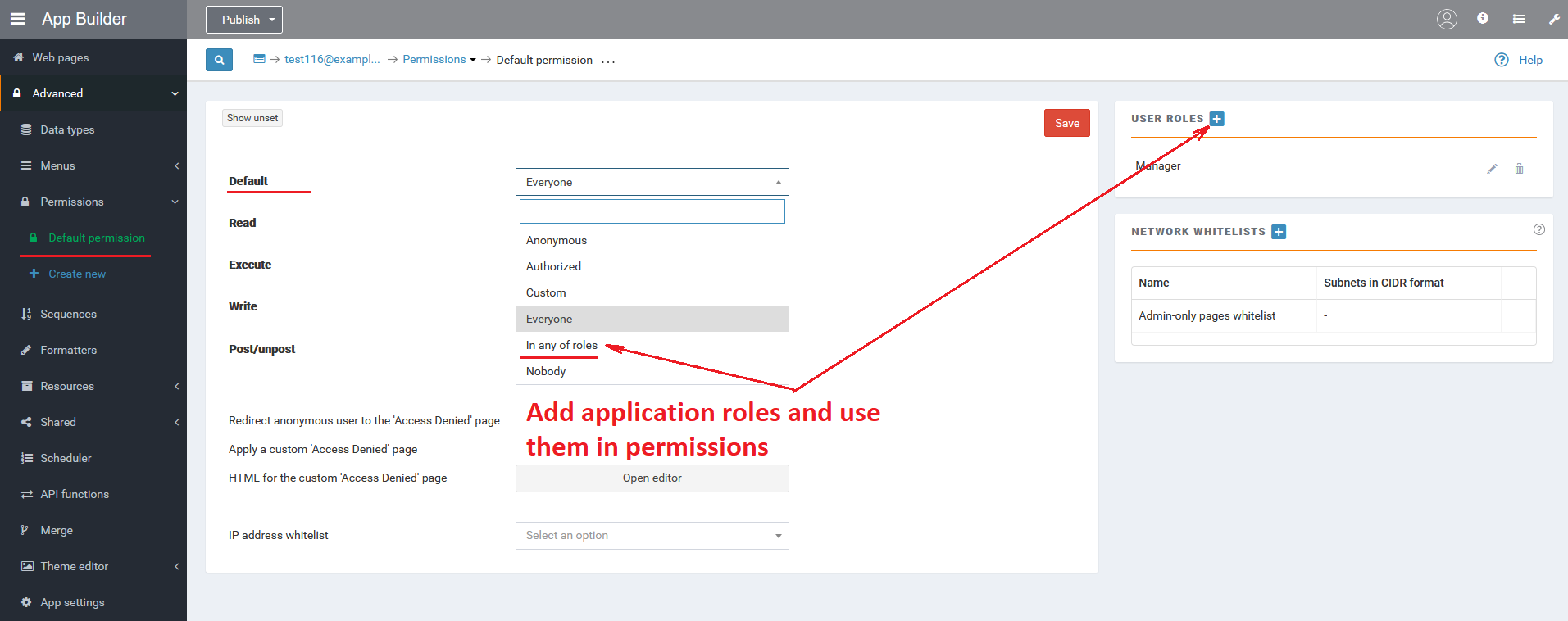Screen dimensions: 1568x621
Task: Close the Default permission dropdown showing Everyone
Action: 652,182
